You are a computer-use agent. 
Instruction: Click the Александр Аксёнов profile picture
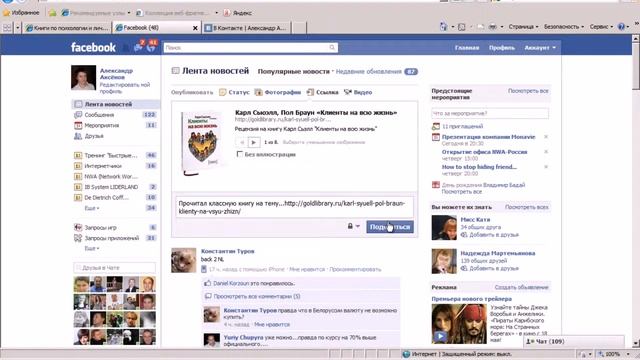(x=83, y=77)
